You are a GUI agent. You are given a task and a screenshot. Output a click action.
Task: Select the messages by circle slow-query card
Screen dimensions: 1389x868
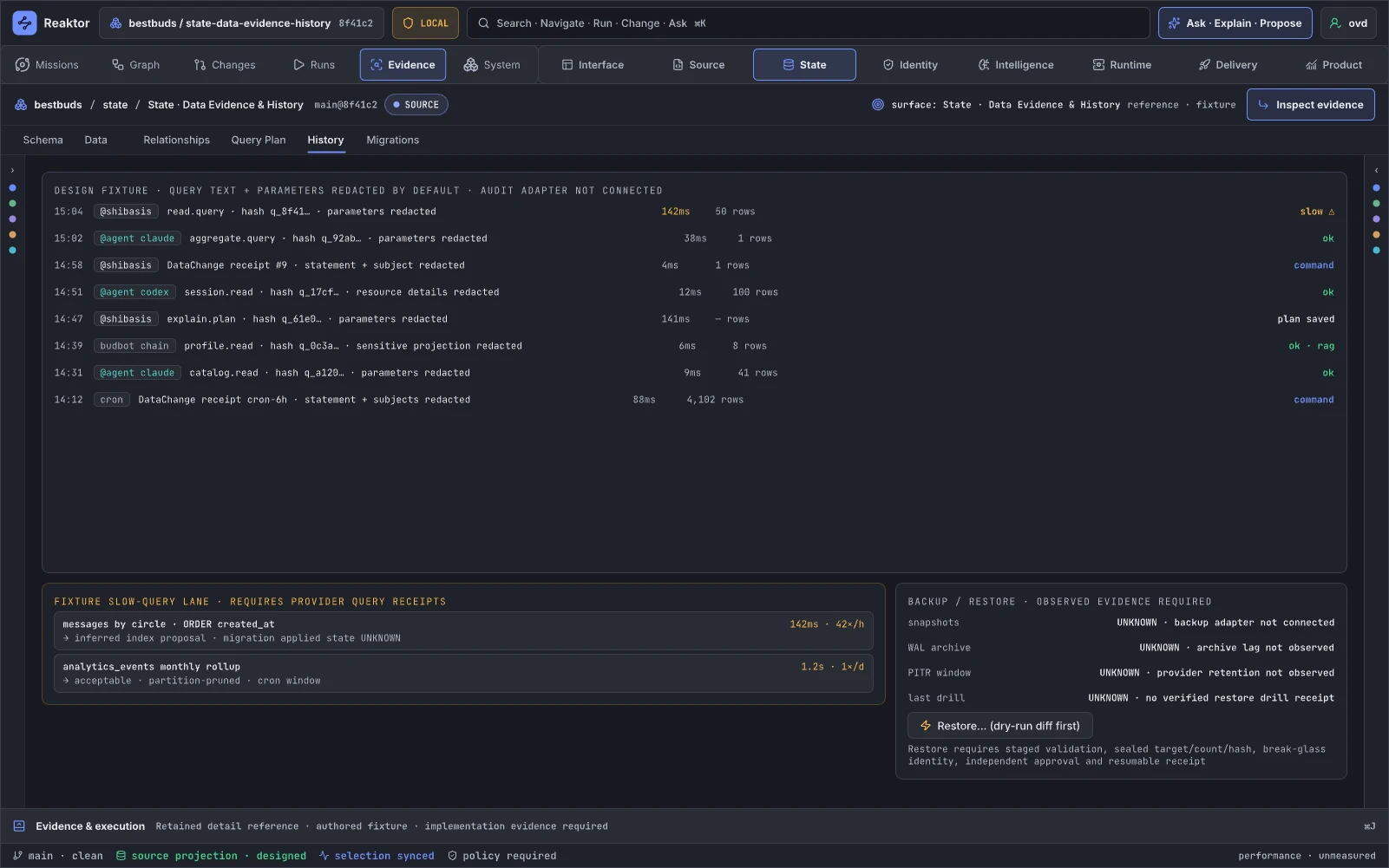point(463,631)
